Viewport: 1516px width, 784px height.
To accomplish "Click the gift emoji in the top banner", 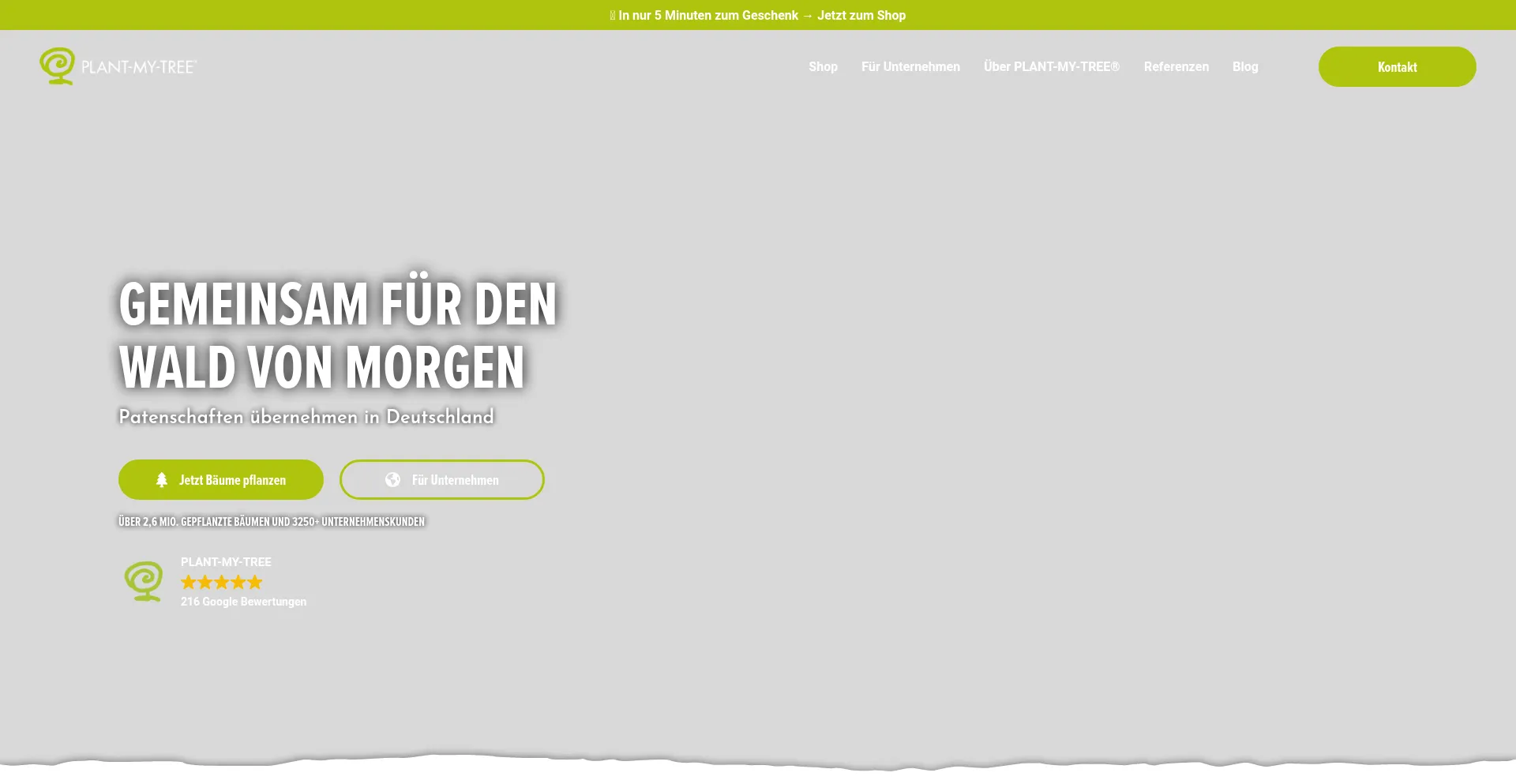I will [x=611, y=15].
